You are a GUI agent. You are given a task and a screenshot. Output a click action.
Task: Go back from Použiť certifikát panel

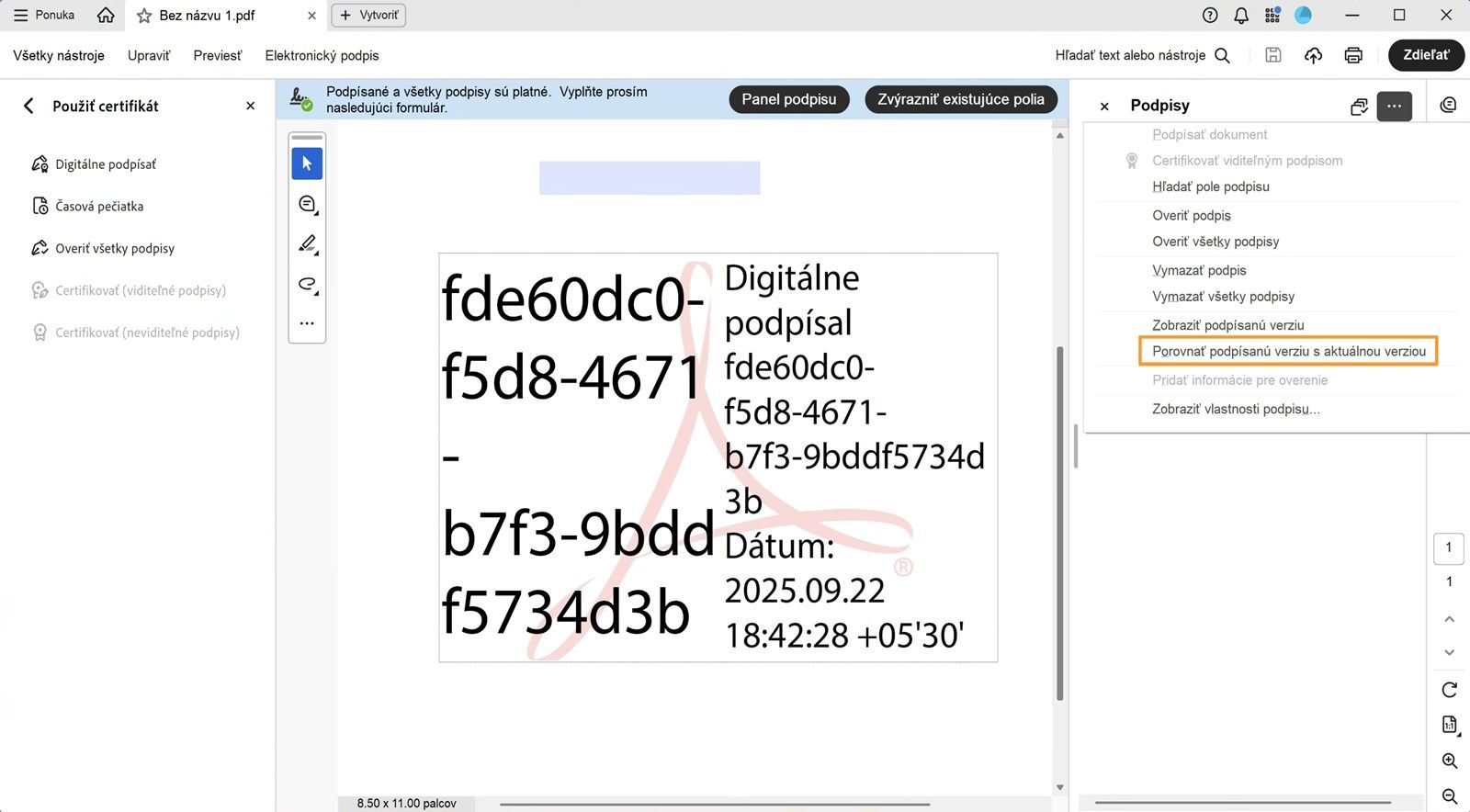(28, 106)
